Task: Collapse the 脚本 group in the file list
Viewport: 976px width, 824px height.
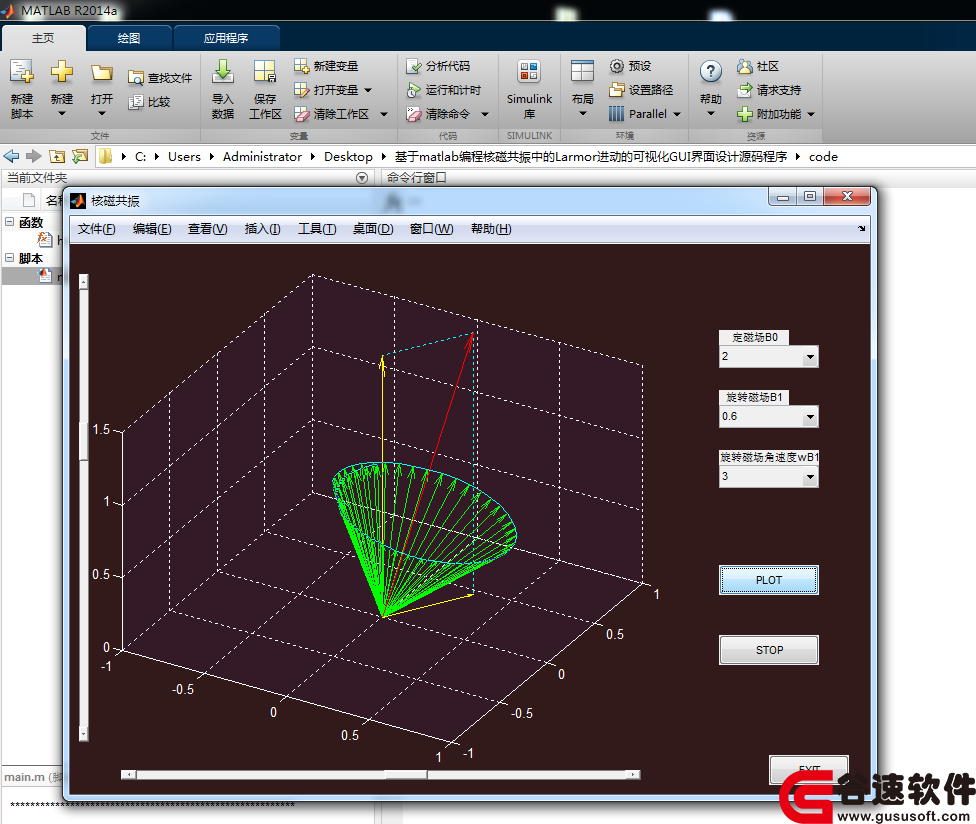Action: [x=9, y=257]
